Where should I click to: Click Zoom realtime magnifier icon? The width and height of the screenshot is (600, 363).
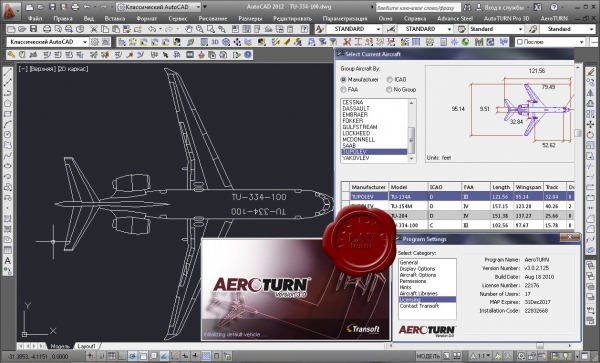pos(199,29)
